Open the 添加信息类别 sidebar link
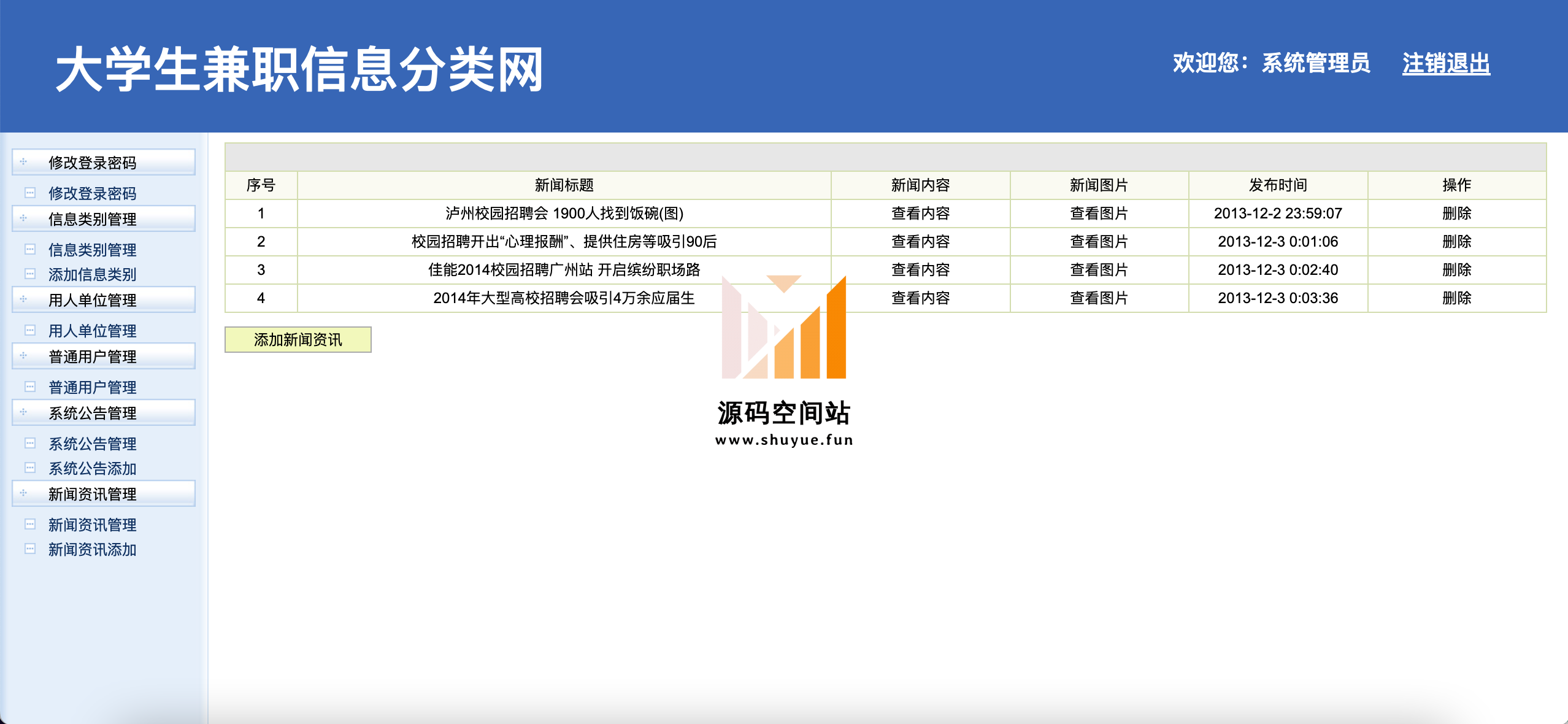Viewport: 1568px width, 724px height. (x=93, y=274)
